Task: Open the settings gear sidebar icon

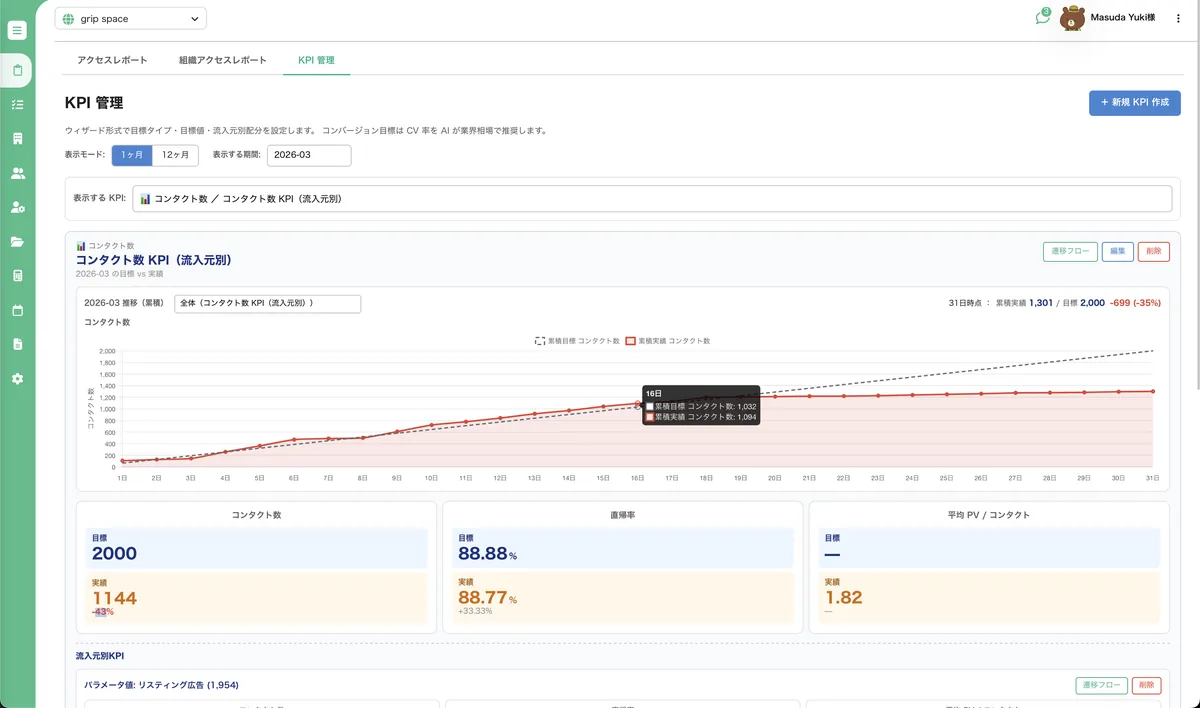Action: pos(17,379)
